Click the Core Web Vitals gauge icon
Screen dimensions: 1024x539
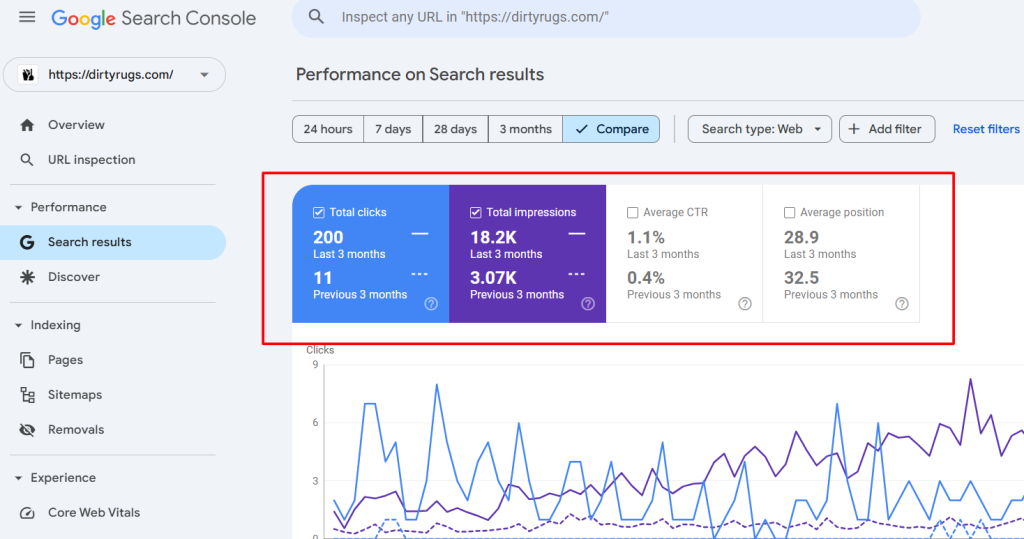pos(28,513)
